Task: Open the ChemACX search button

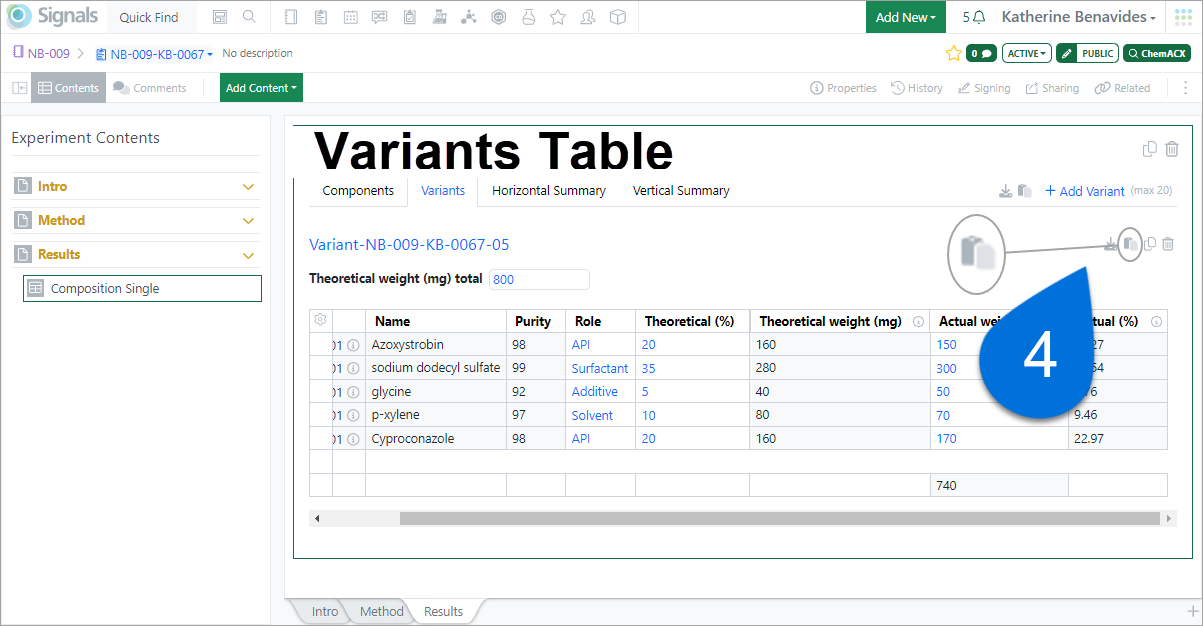Action: tap(1156, 53)
